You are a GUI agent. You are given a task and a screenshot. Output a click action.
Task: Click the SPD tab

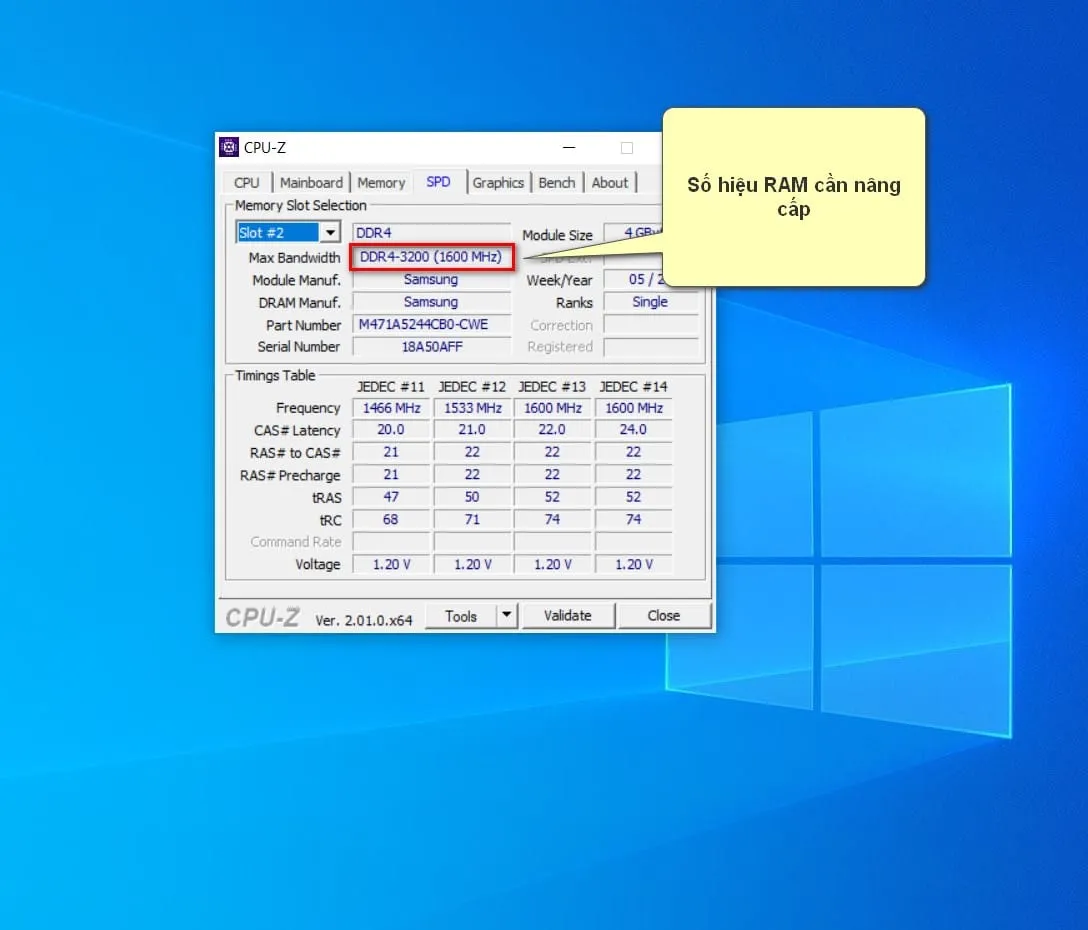[x=438, y=182]
